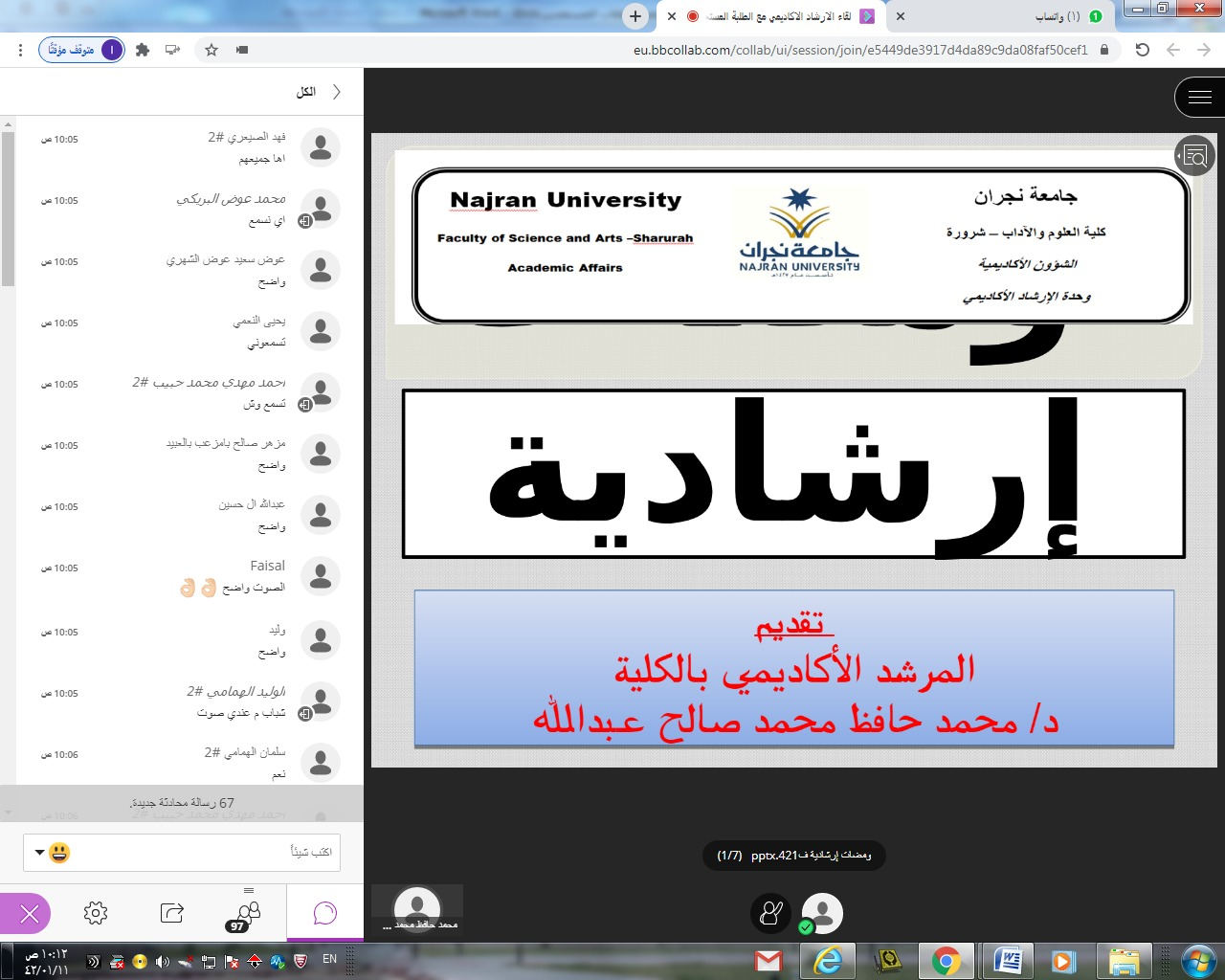Bookmark this page with the star
This screenshot has height=980, width=1225.
(212, 50)
